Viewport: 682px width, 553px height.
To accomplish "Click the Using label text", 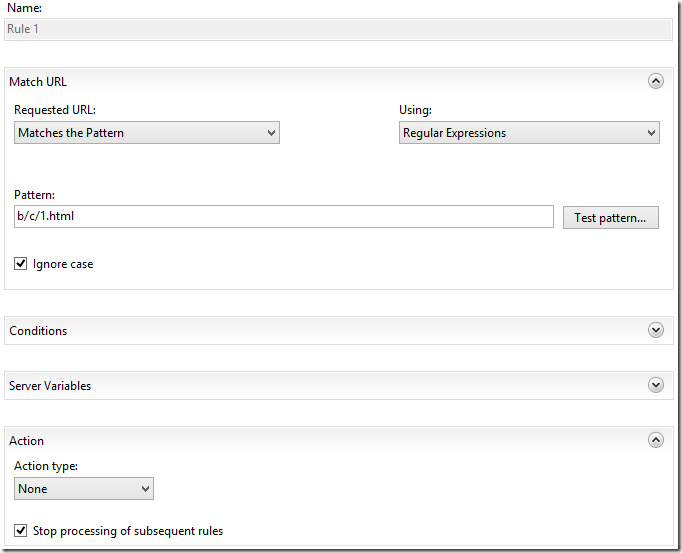I will coord(416,110).
